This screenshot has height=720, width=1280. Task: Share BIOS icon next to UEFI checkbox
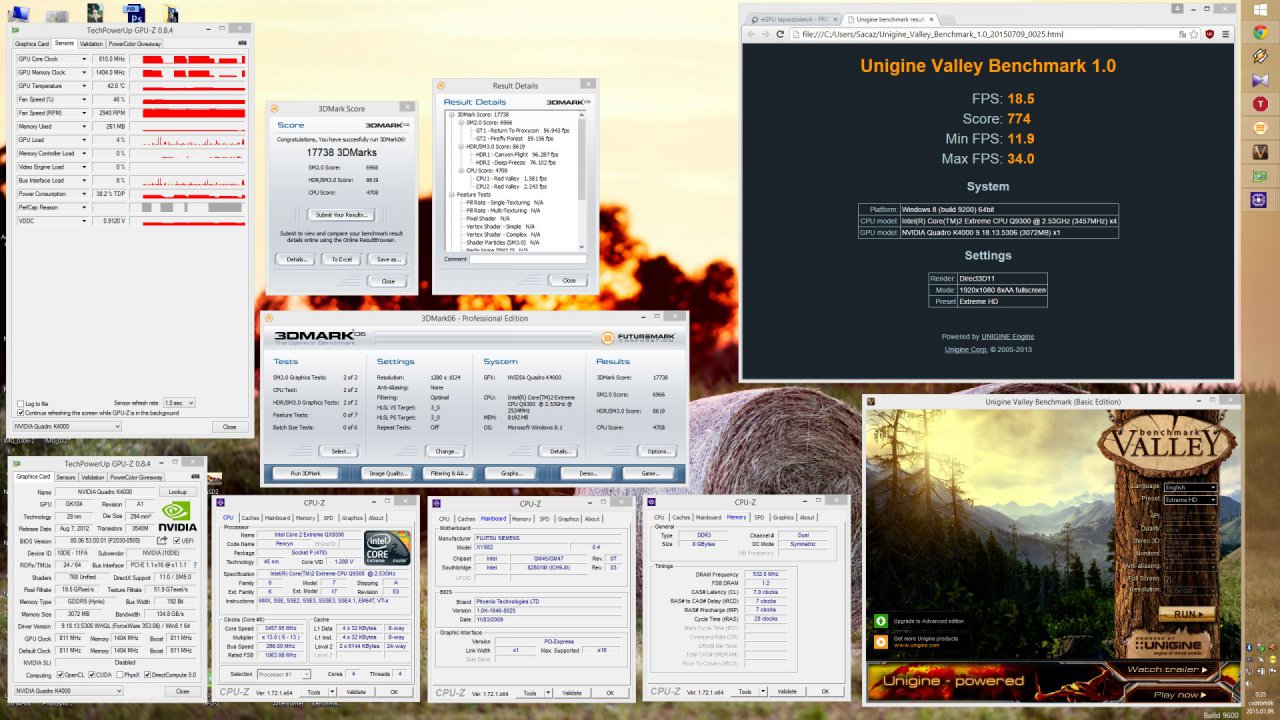pyautogui.click(x=162, y=540)
